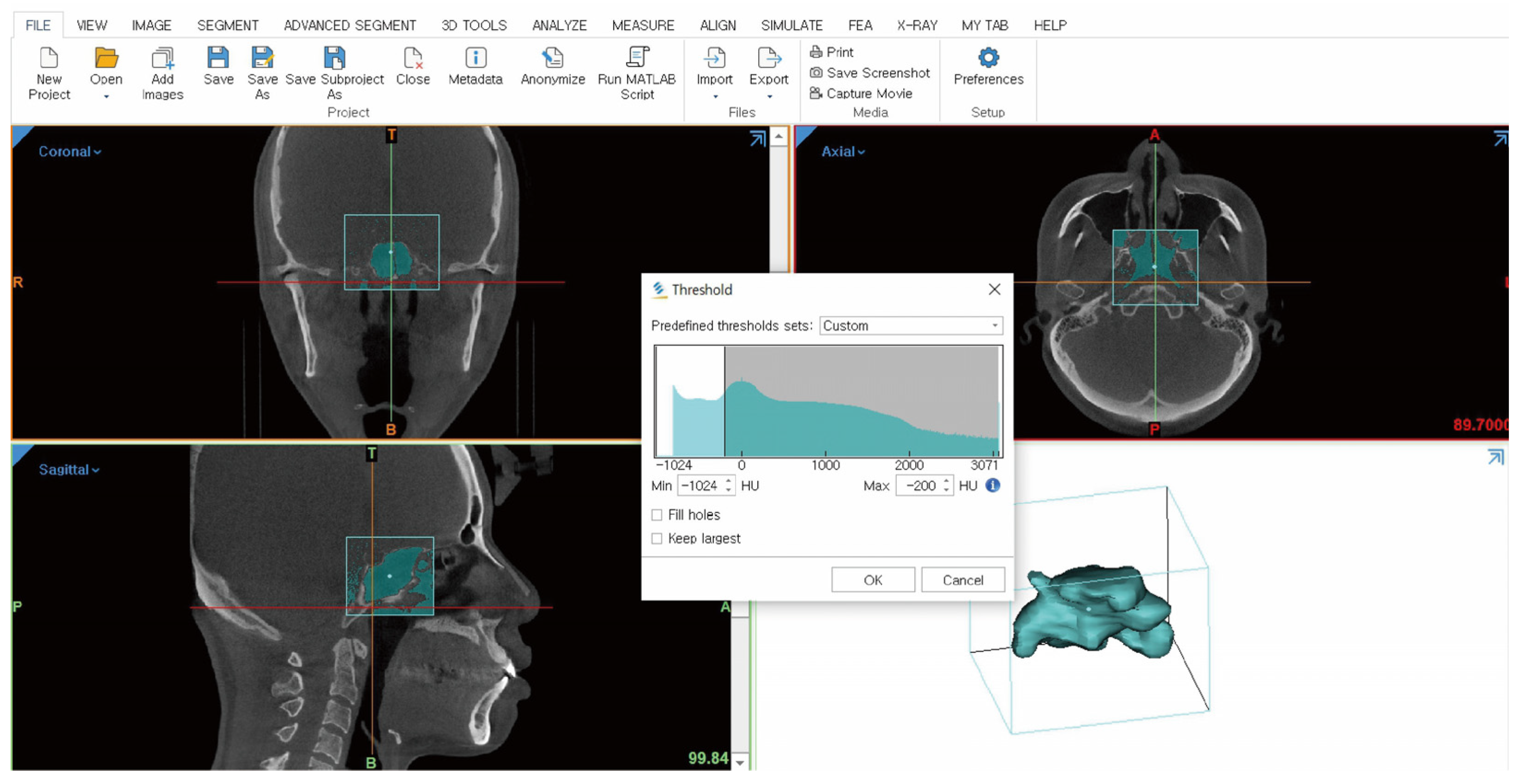Maximize the Coronal view panel
This screenshot has height=784, width=1526.
point(758,138)
